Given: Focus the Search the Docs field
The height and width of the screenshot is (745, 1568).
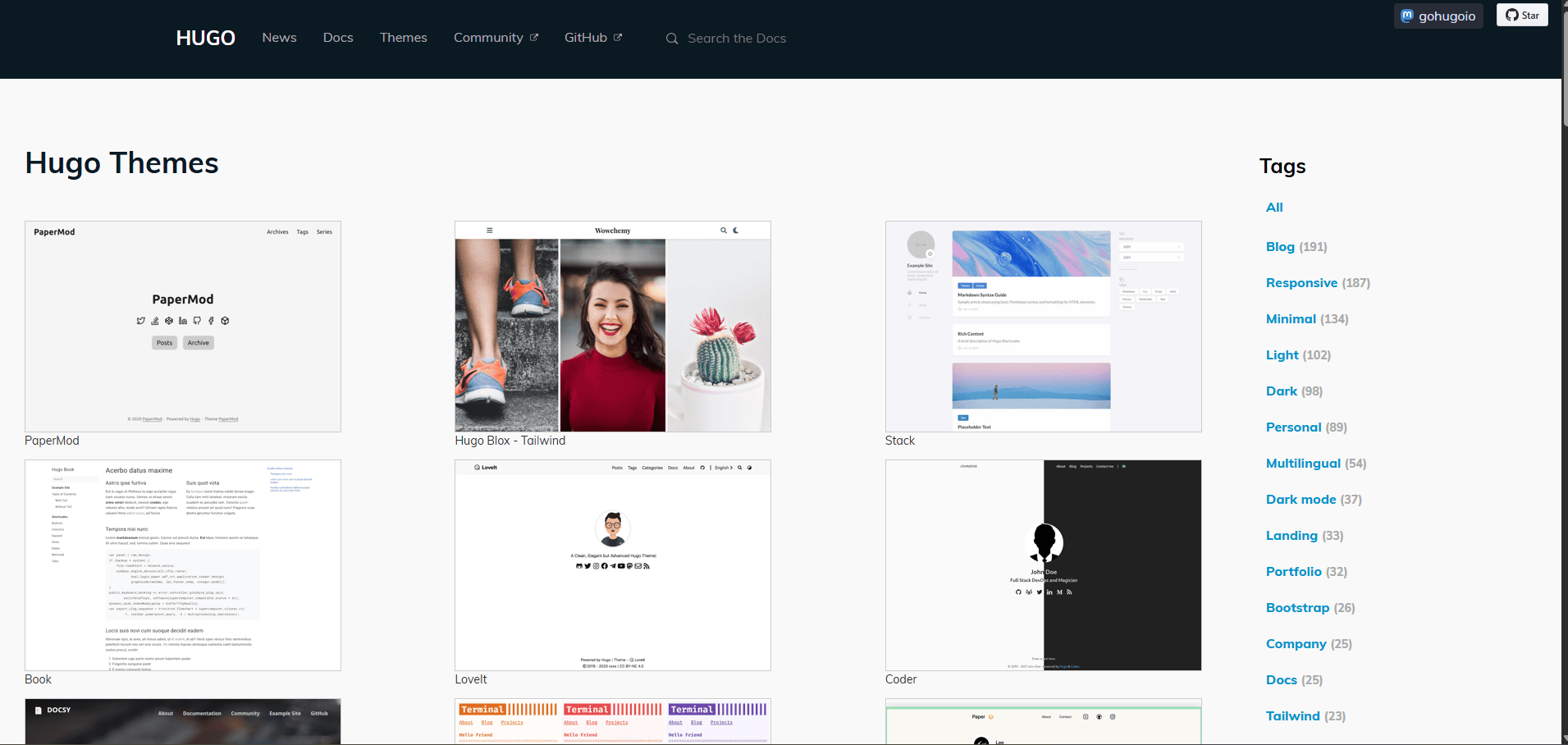Looking at the screenshot, I should [x=737, y=39].
